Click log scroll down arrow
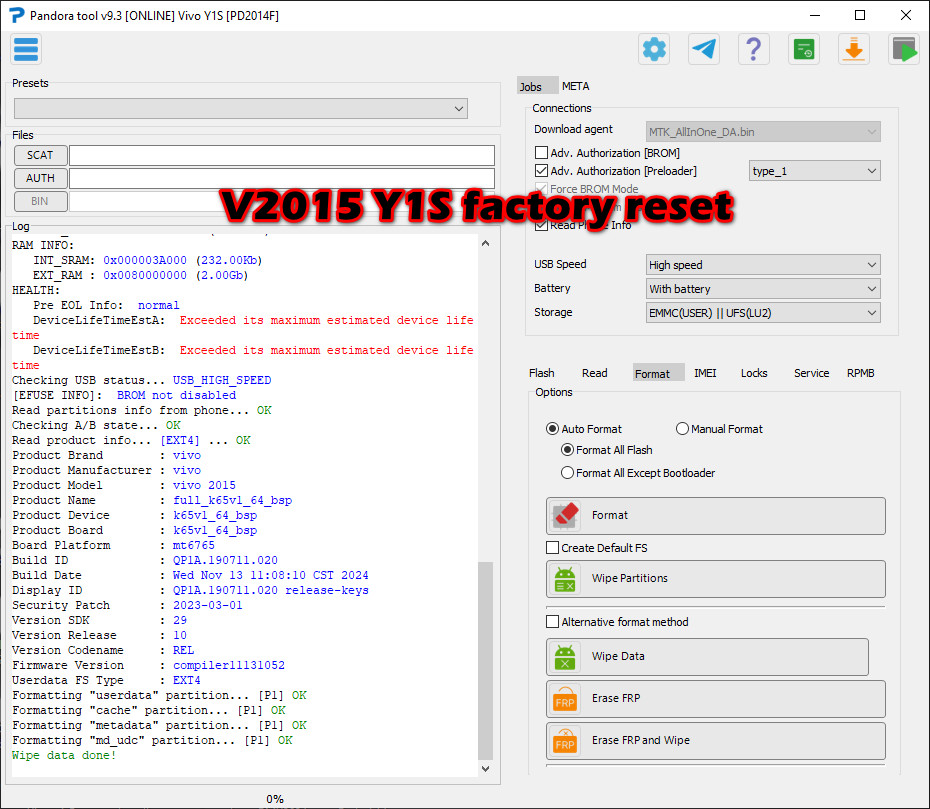930x809 pixels. coord(485,769)
